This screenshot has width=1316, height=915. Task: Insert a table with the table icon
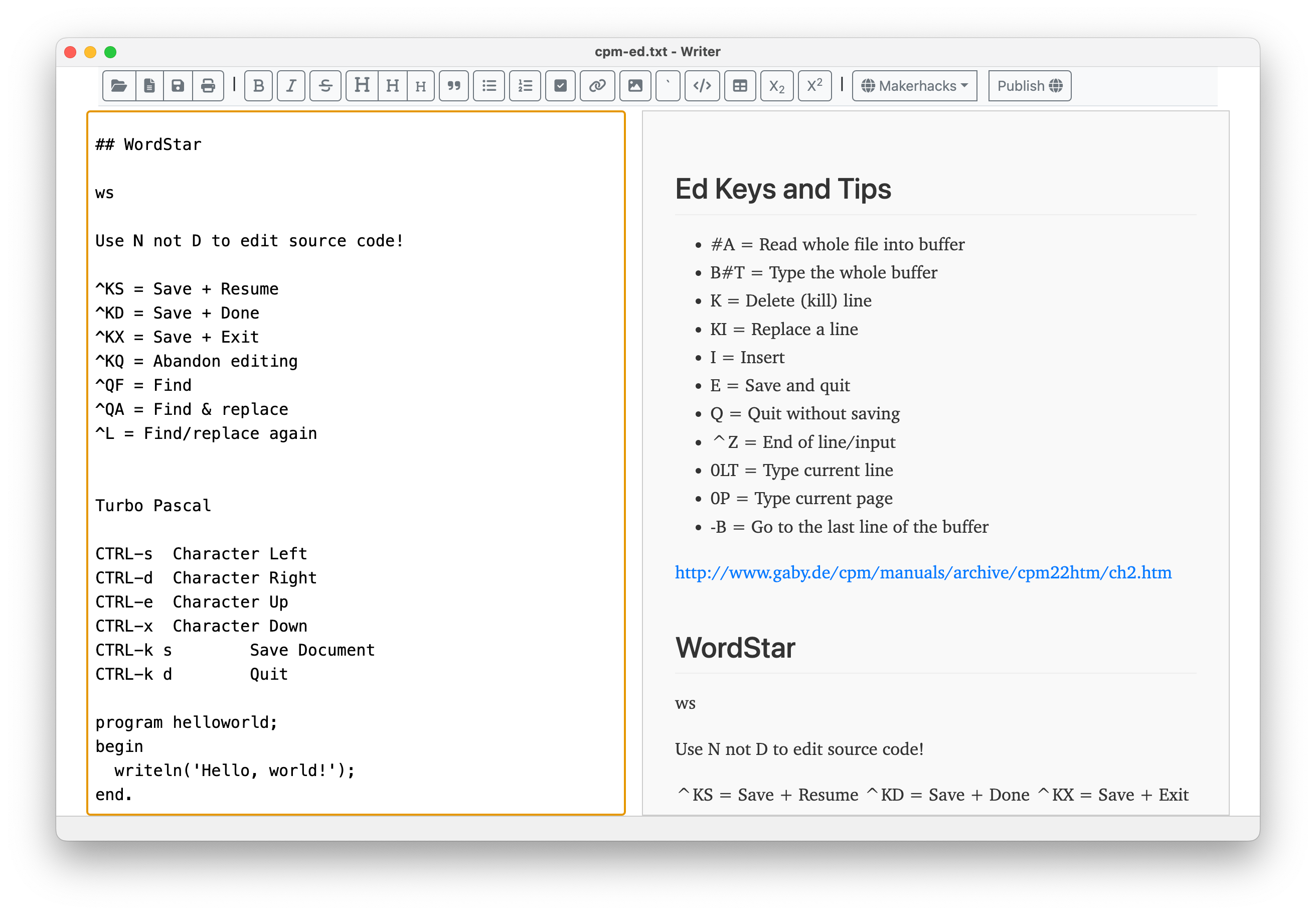739,85
